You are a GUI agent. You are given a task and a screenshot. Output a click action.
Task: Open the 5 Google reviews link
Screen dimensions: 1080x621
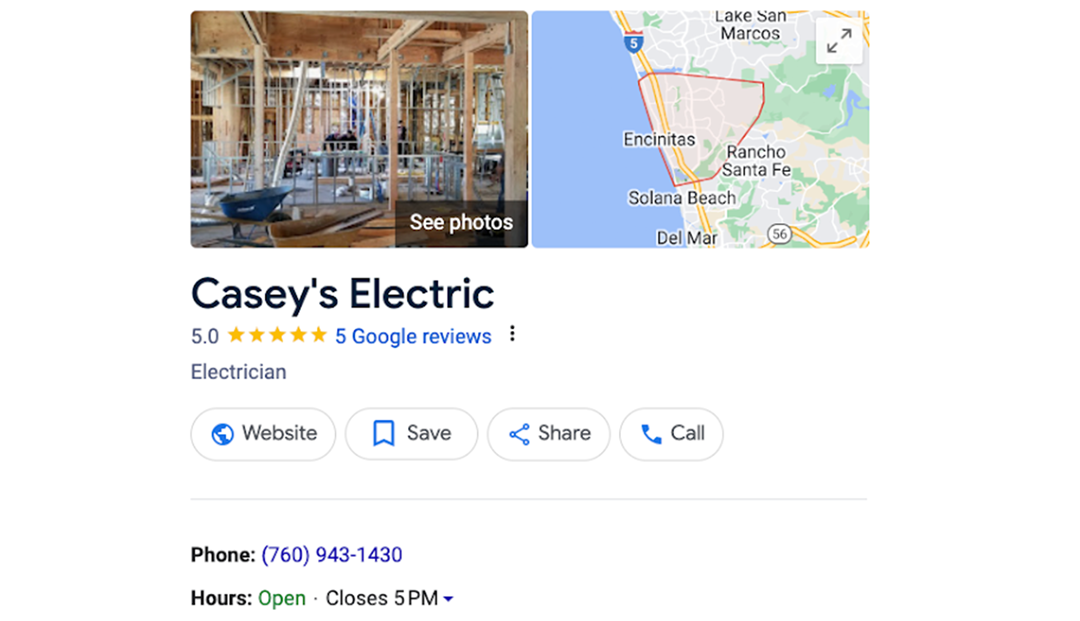click(x=413, y=337)
